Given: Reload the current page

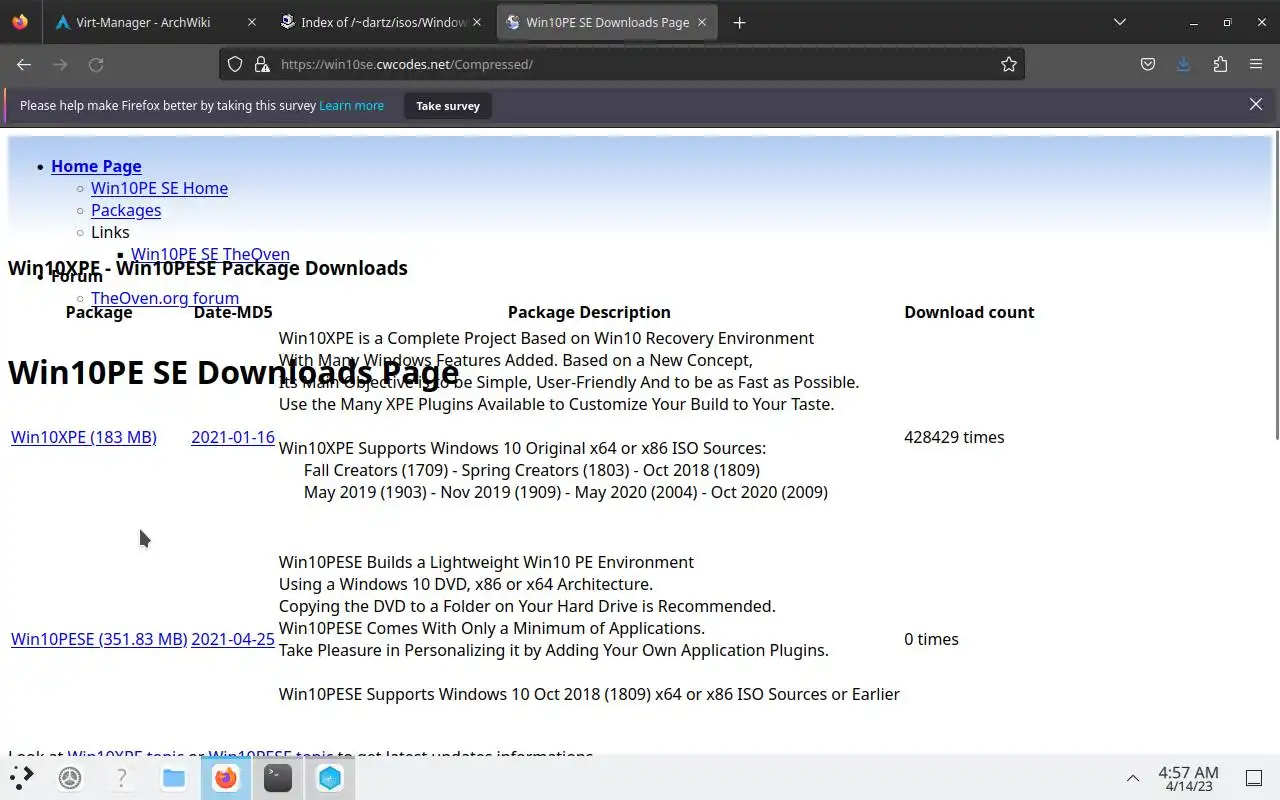Looking at the screenshot, I should (96, 64).
